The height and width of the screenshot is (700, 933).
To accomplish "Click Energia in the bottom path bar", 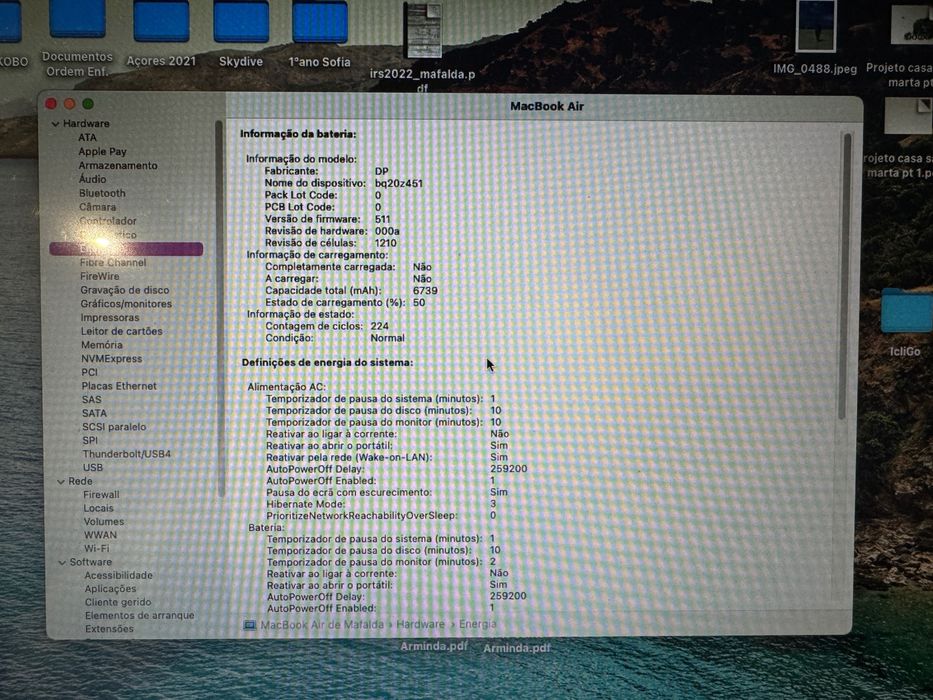I will (477, 624).
